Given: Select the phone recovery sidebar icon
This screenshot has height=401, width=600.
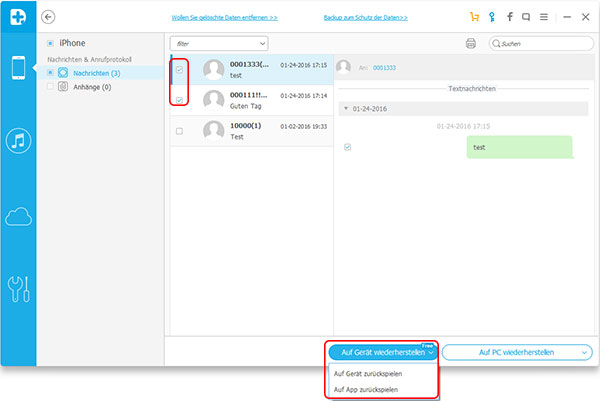Looking at the screenshot, I should (18, 68).
